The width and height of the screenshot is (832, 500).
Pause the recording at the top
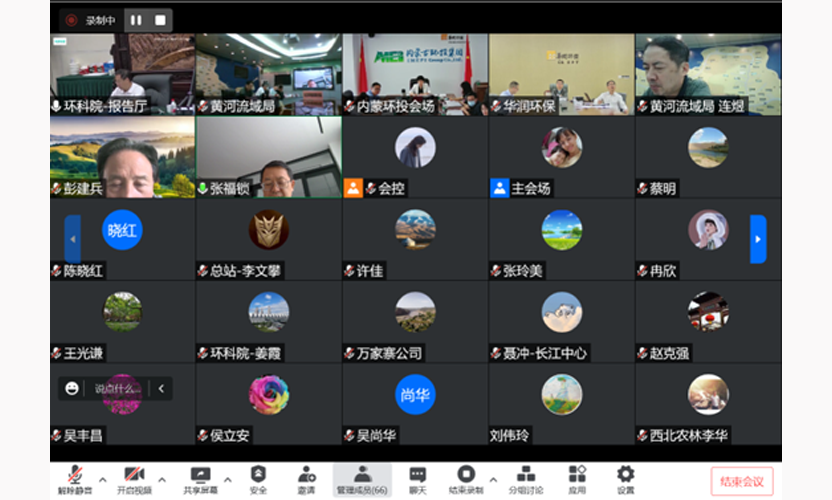pos(136,20)
